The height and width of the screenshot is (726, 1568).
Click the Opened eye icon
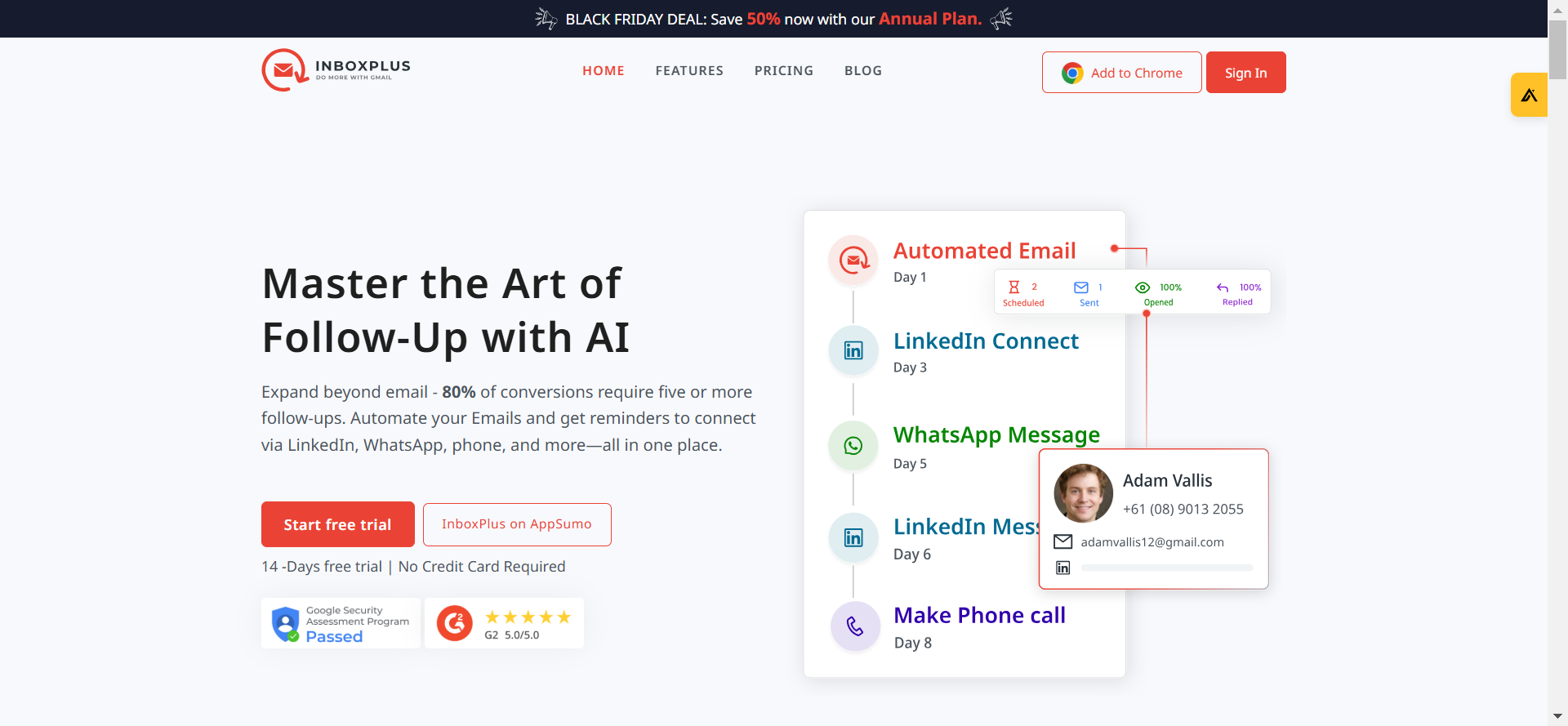[x=1143, y=287]
